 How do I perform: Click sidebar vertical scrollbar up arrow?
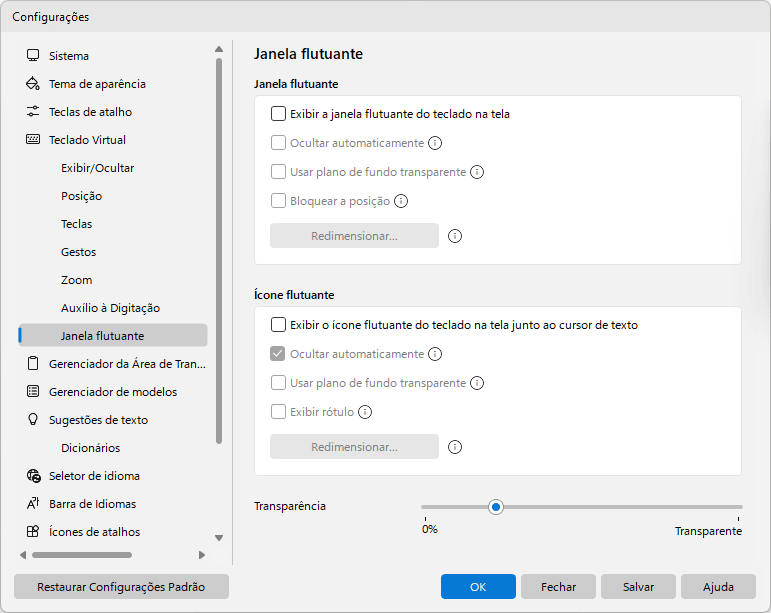point(219,49)
